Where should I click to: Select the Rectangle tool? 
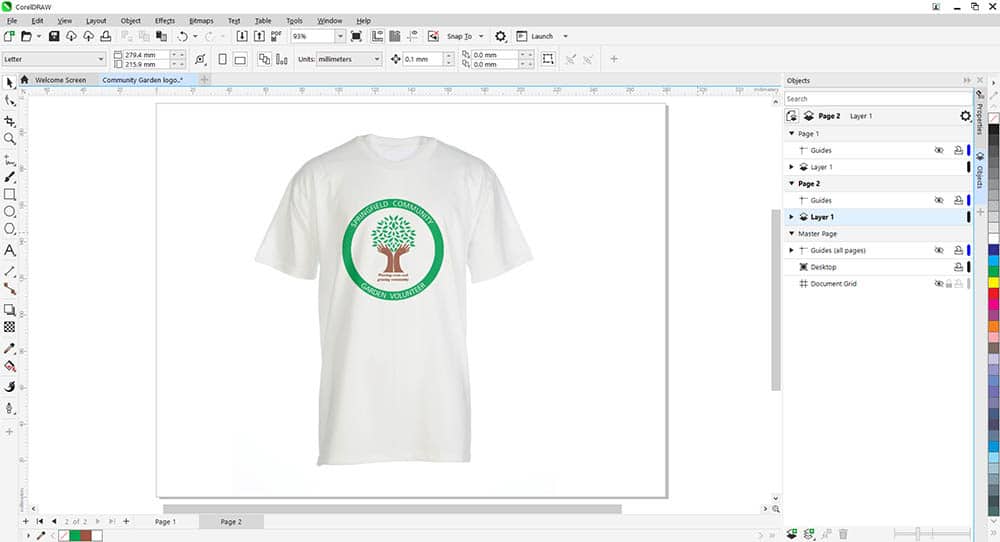[x=10, y=194]
